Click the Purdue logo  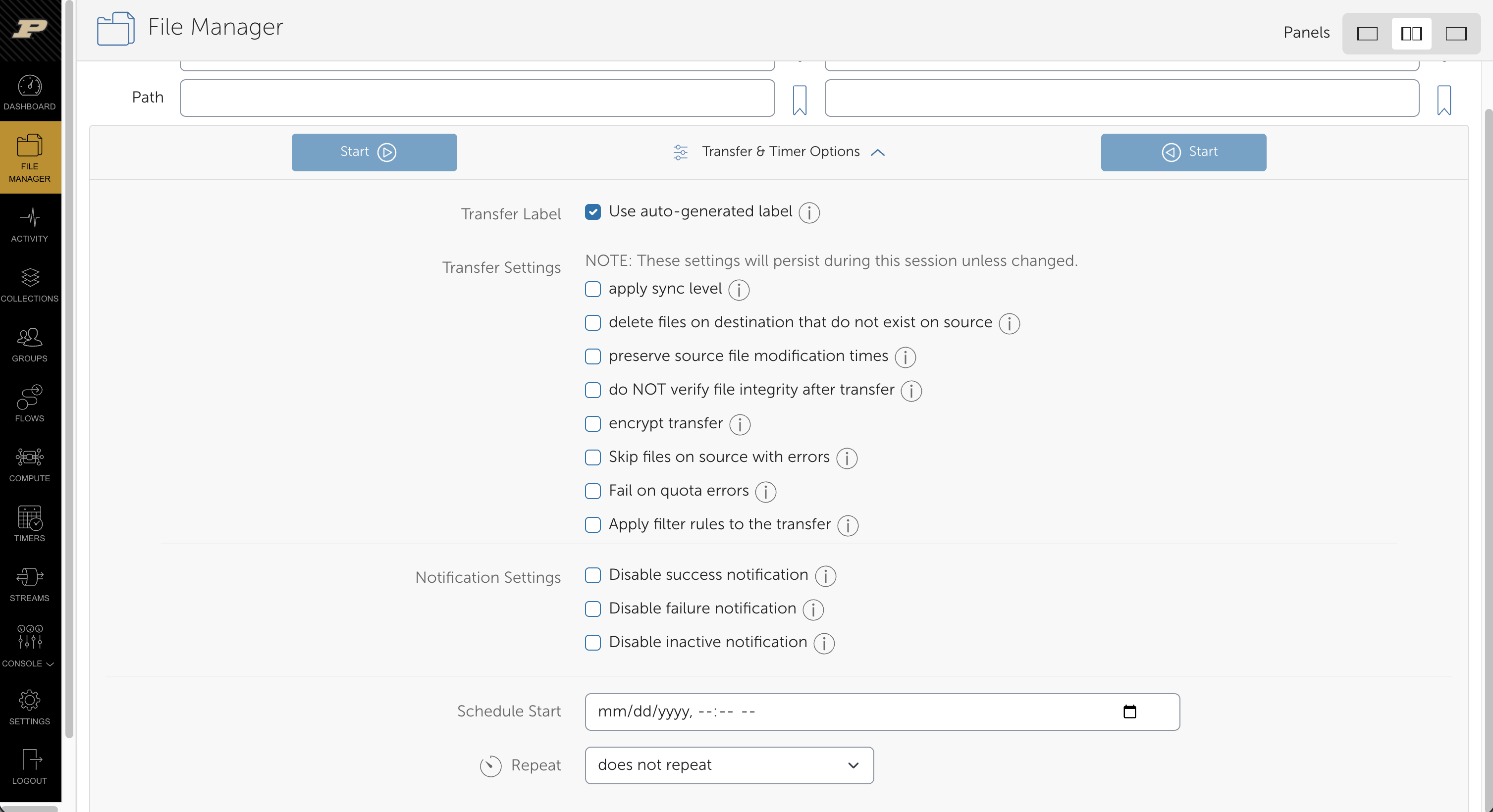coord(30,28)
